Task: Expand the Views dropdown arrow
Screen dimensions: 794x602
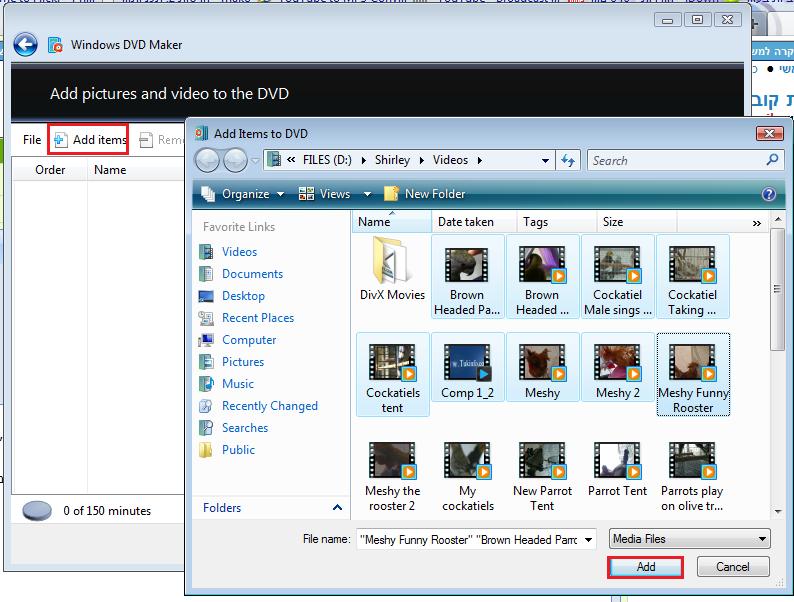Action: point(368,194)
